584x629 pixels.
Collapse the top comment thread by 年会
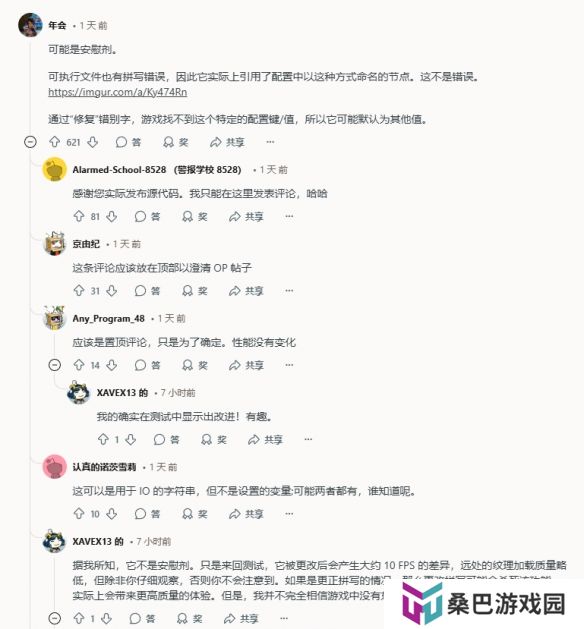(30, 142)
